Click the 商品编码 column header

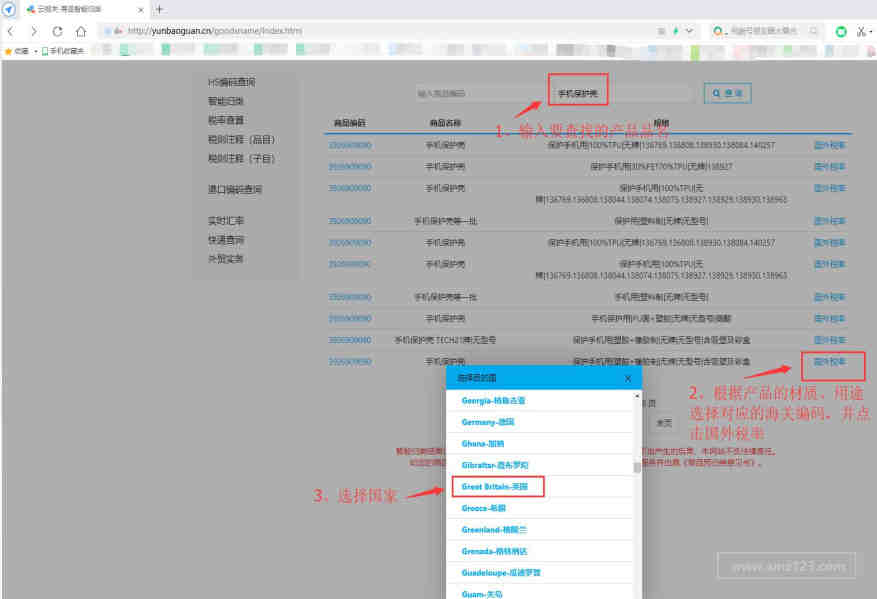[x=350, y=123]
